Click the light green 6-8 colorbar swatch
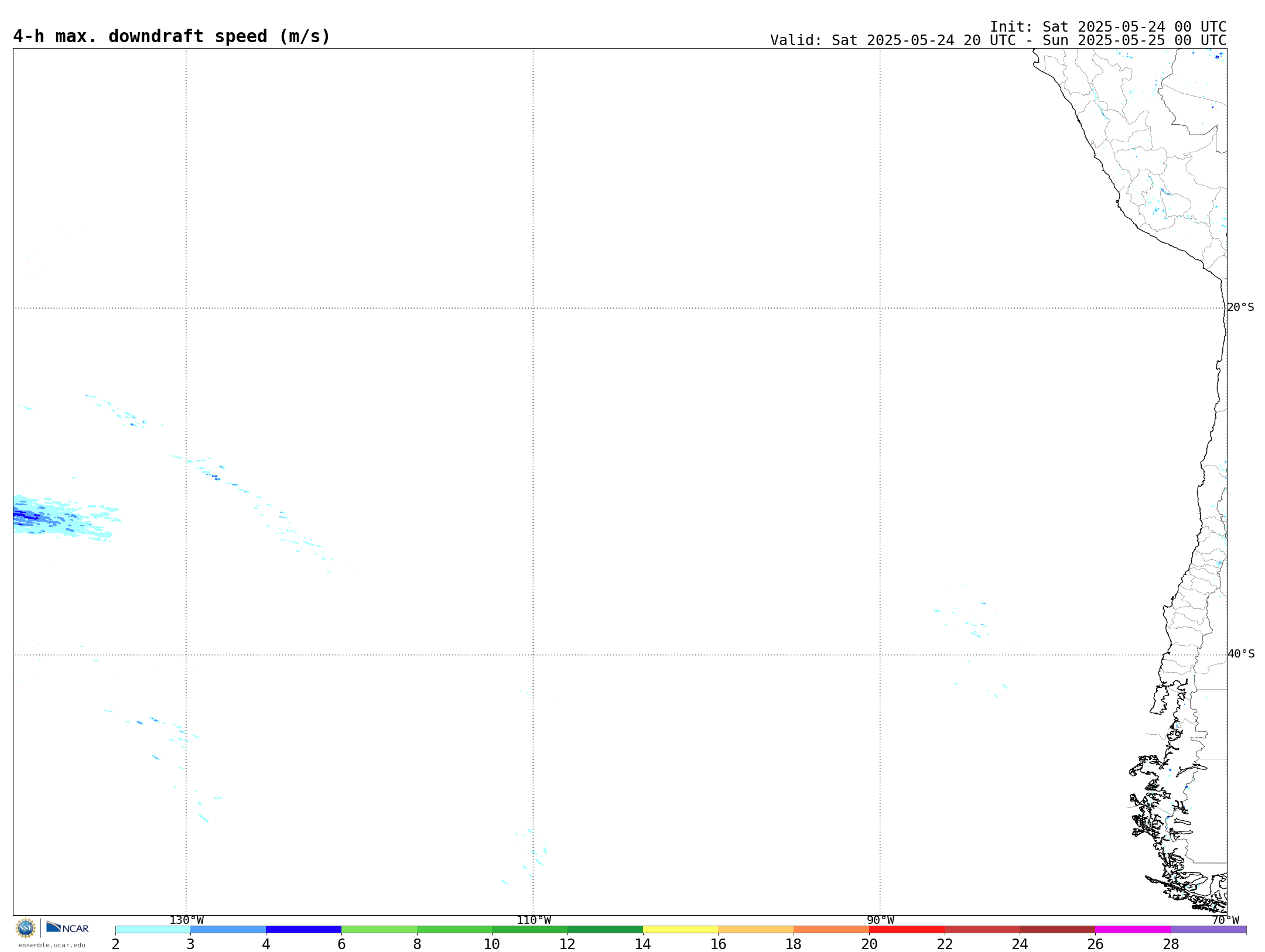 [379, 930]
